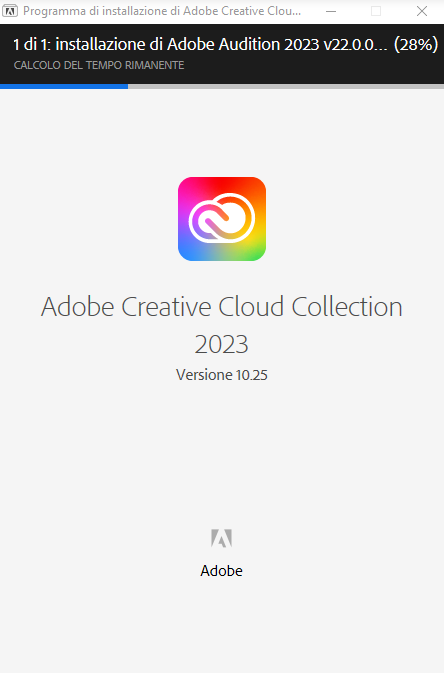Screen dimensions: 444x673
Task: Click the Adobe installer icon in the title bar
Action: pos(10,11)
